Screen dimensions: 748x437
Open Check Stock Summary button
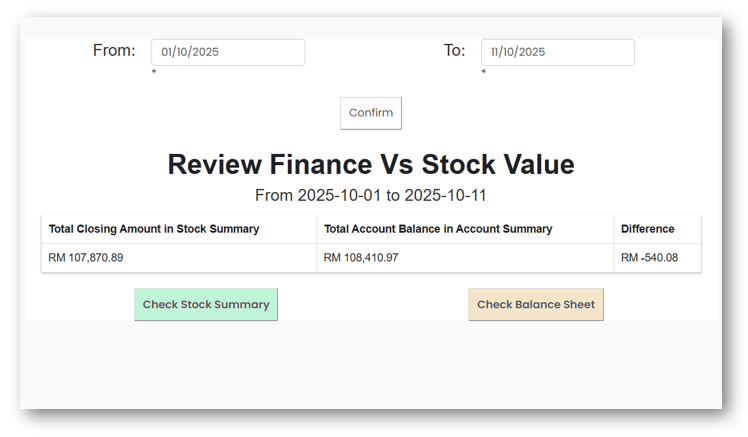tap(206, 304)
